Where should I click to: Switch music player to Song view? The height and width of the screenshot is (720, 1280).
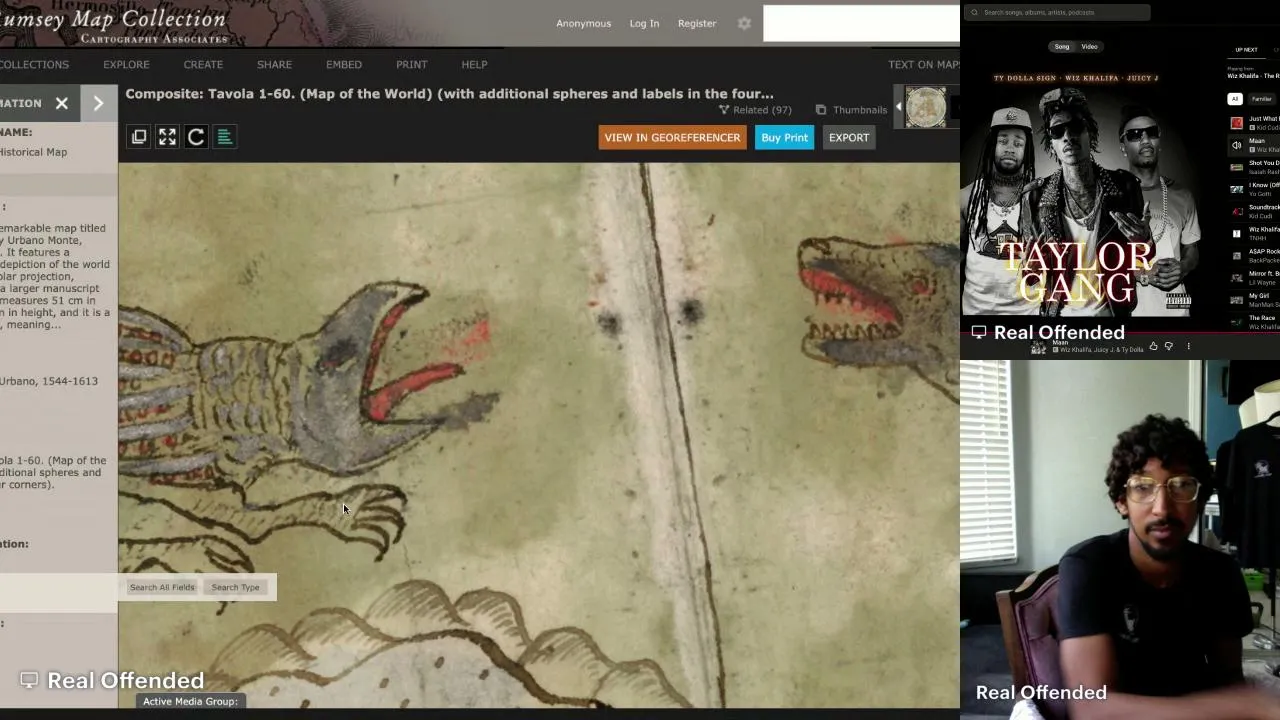click(x=1062, y=46)
